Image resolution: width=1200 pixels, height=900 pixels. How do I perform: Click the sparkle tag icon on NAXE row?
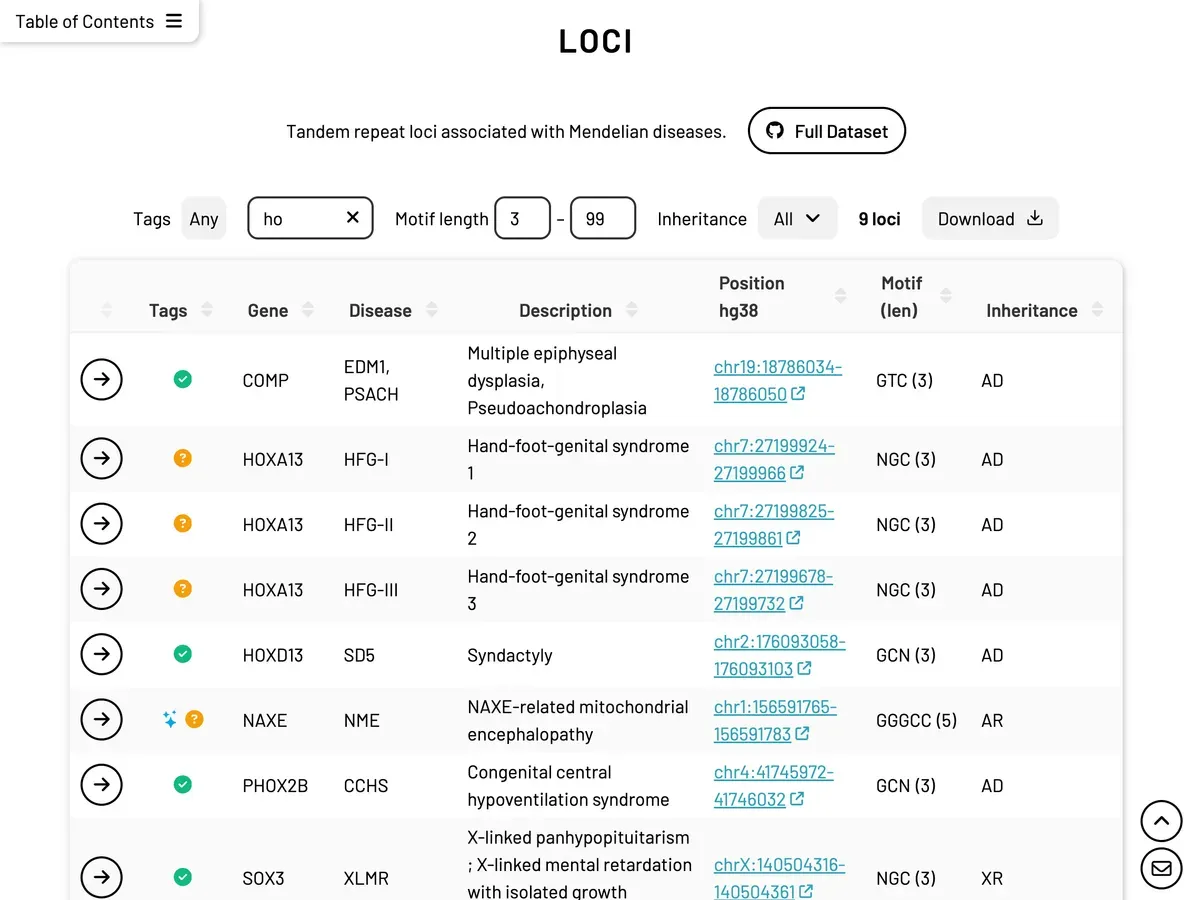[x=170, y=719]
